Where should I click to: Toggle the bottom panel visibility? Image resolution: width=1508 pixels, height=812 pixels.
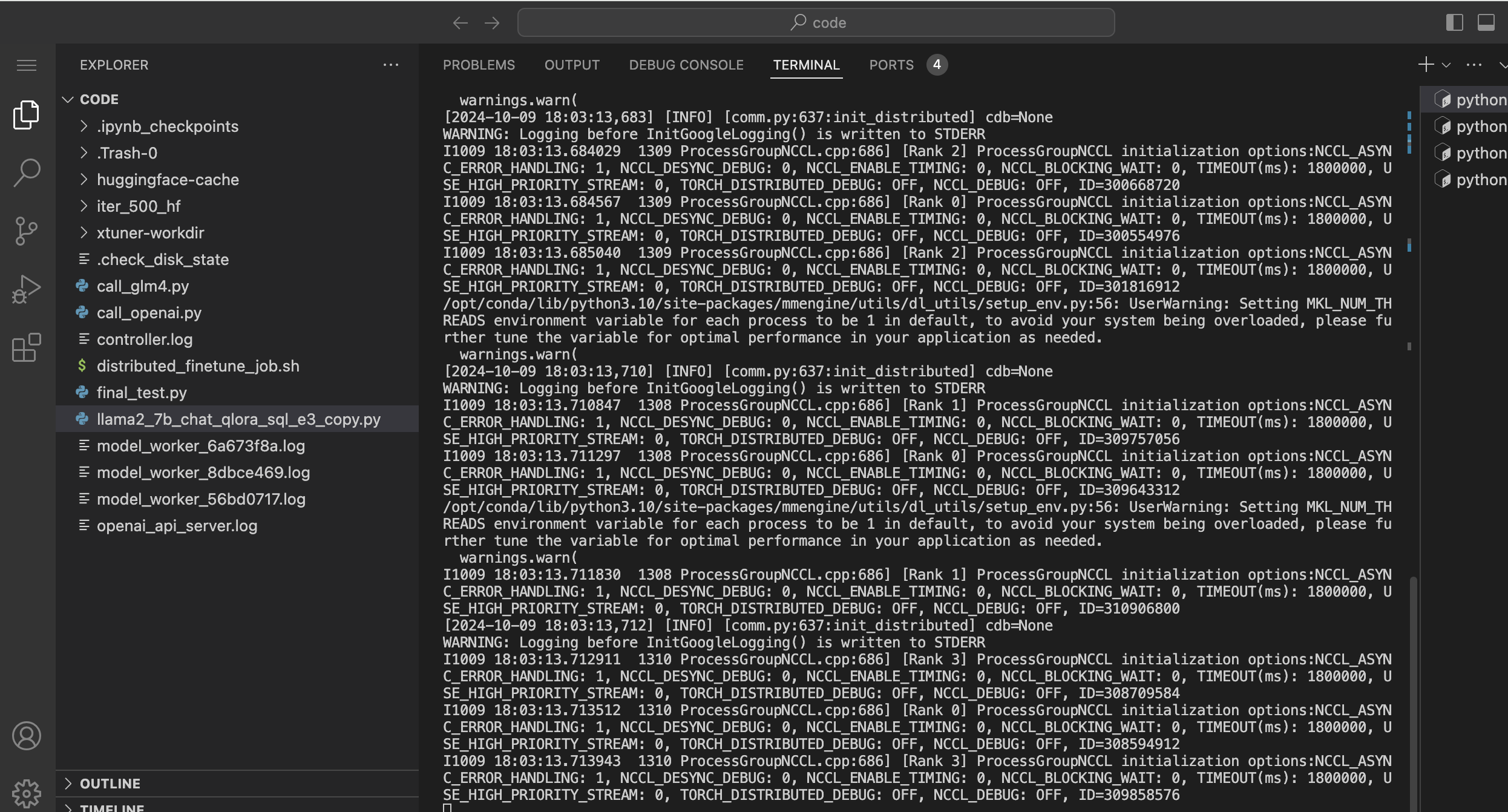click(x=1486, y=22)
